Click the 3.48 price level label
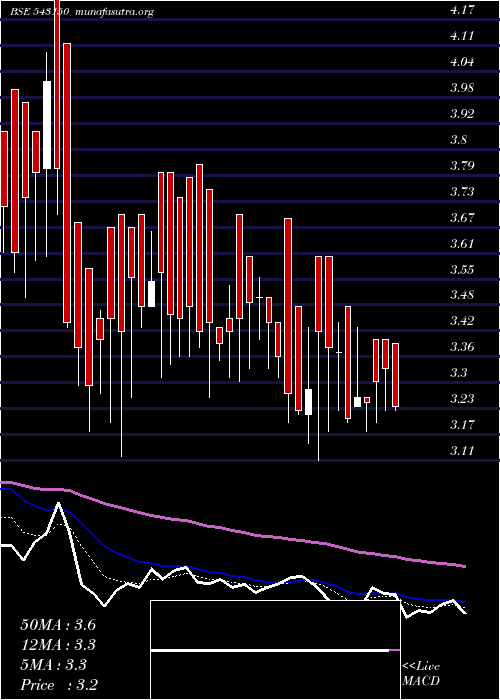 tap(462, 295)
